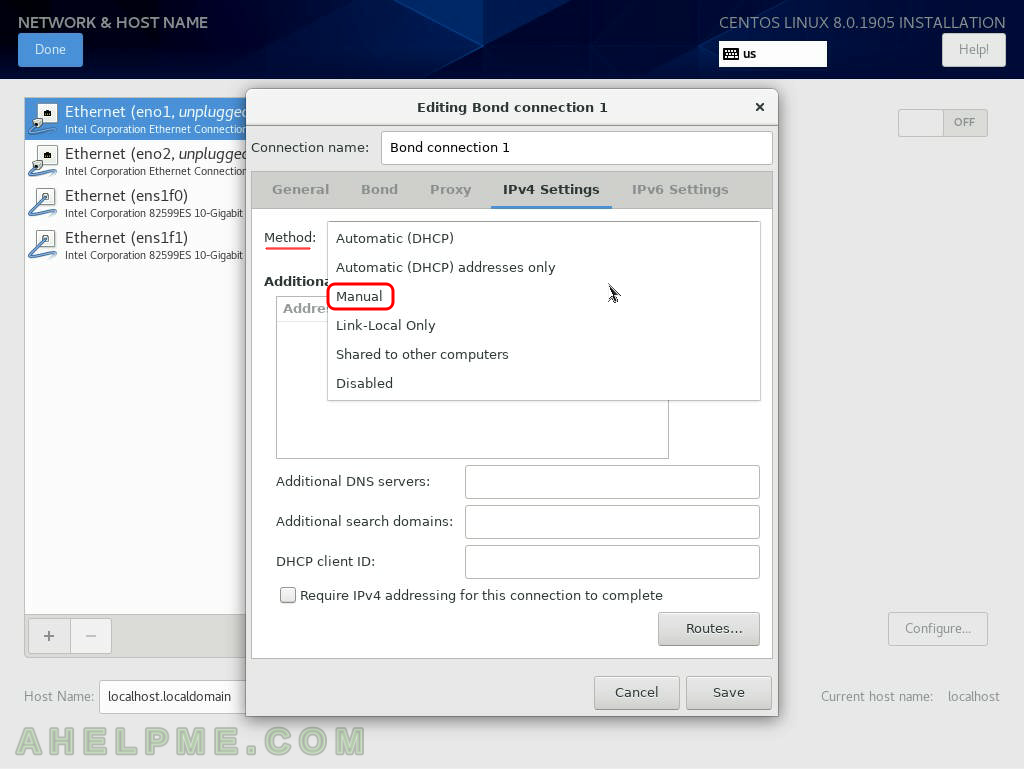Choose Automatic (DHCP) addresses only
Image resolution: width=1024 pixels, height=769 pixels.
(x=543, y=267)
